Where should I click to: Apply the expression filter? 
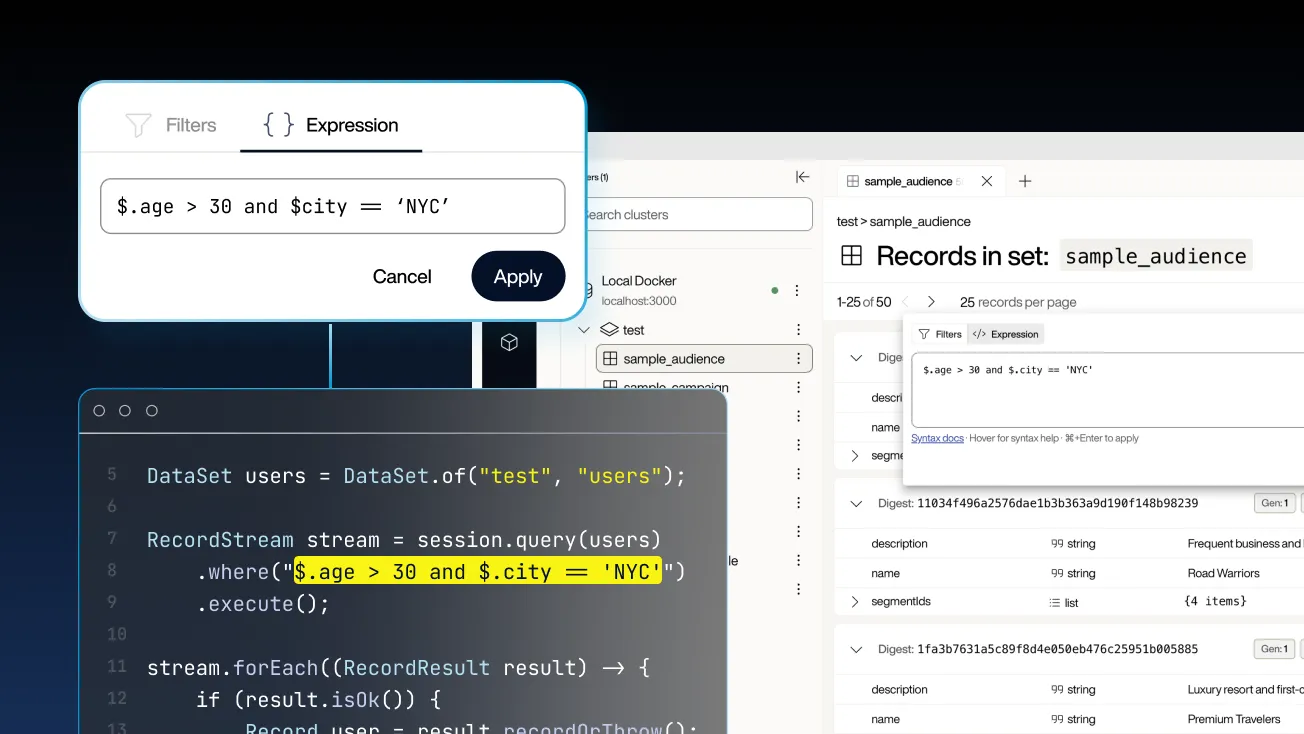(x=518, y=276)
